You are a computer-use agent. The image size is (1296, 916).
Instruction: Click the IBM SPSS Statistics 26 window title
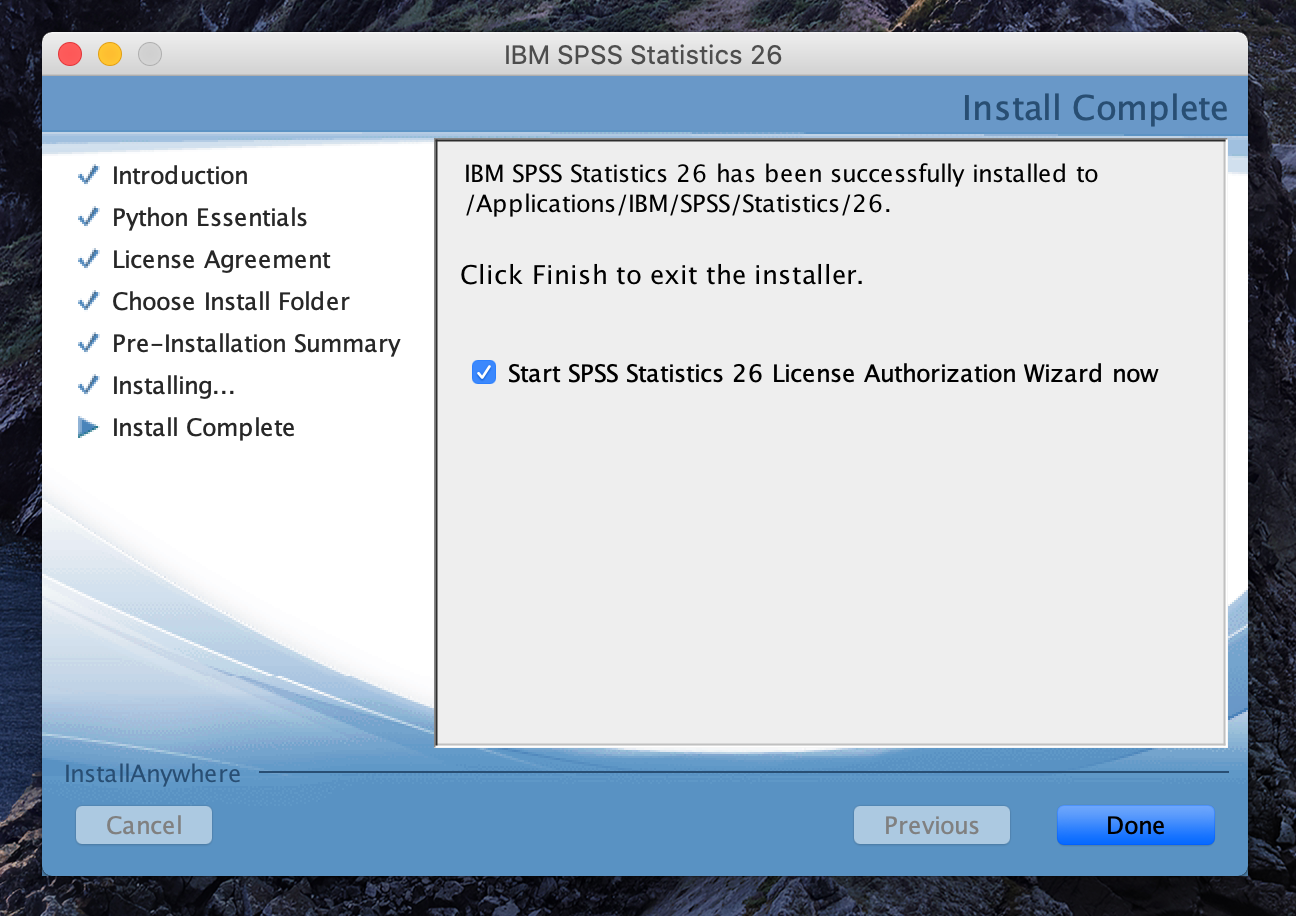tap(643, 54)
